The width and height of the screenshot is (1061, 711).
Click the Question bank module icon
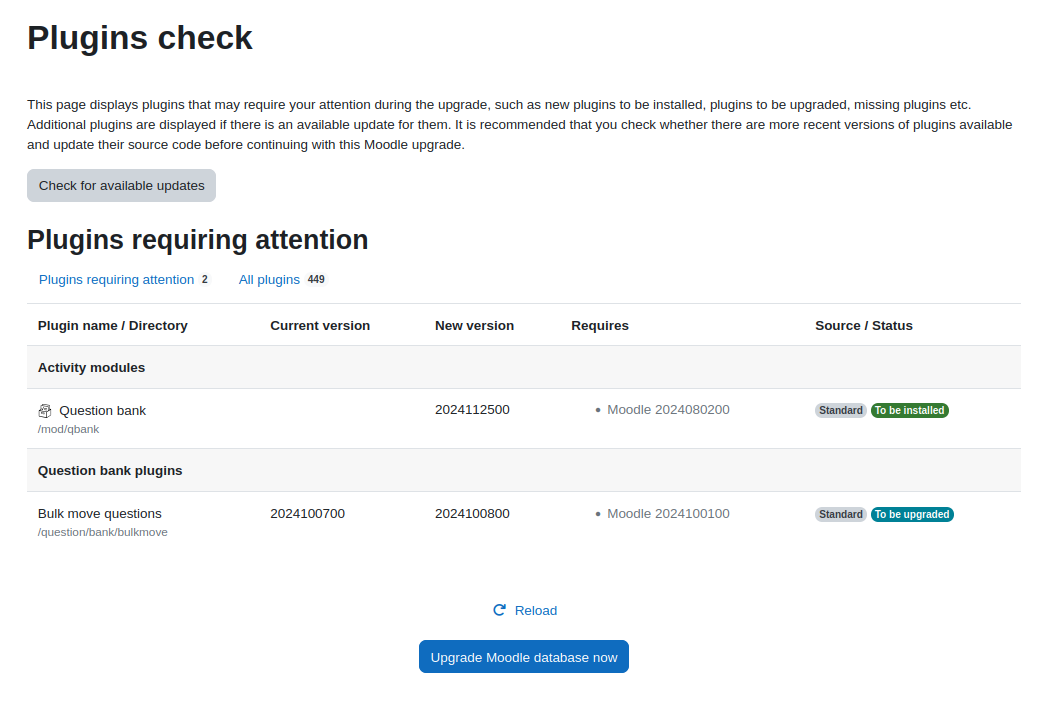click(x=45, y=411)
